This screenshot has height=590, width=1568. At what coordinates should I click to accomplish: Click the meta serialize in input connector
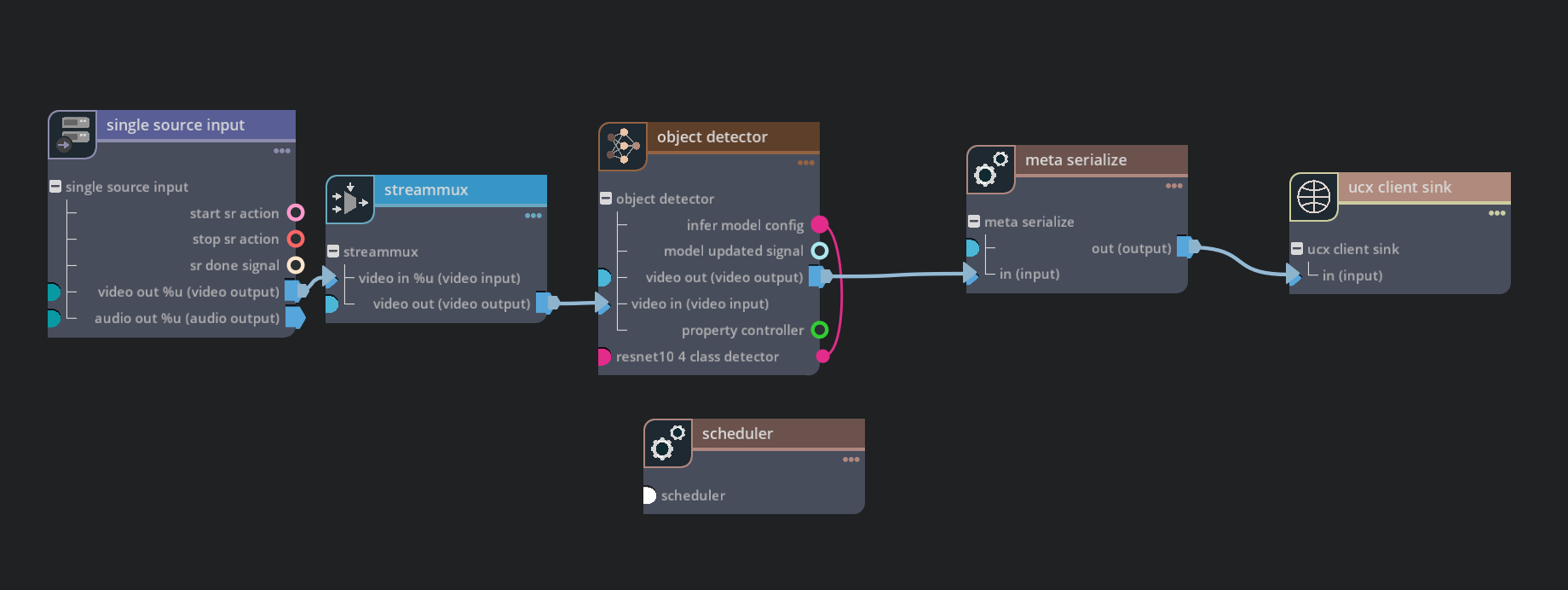click(971, 274)
